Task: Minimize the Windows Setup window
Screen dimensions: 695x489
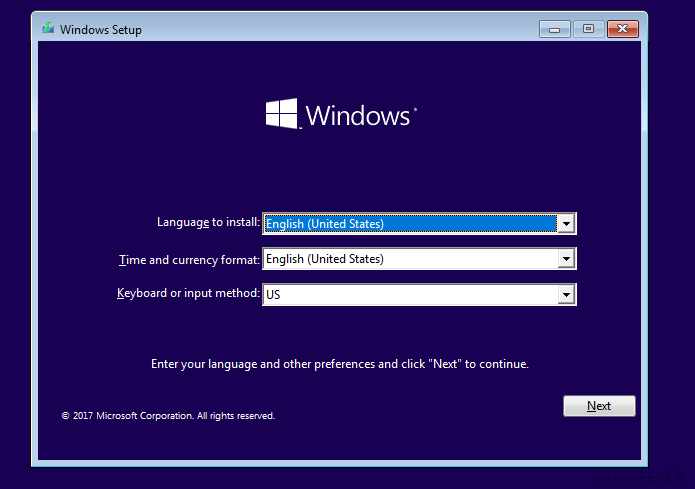Action: tap(554, 30)
